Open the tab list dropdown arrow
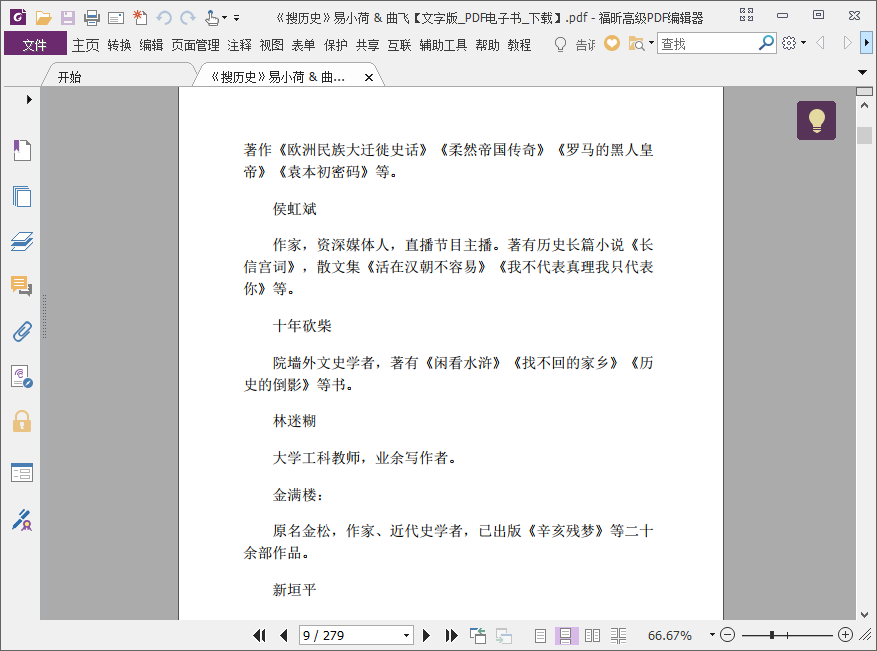The height and width of the screenshot is (651, 877). pyautogui.click(x=862, y=72)
